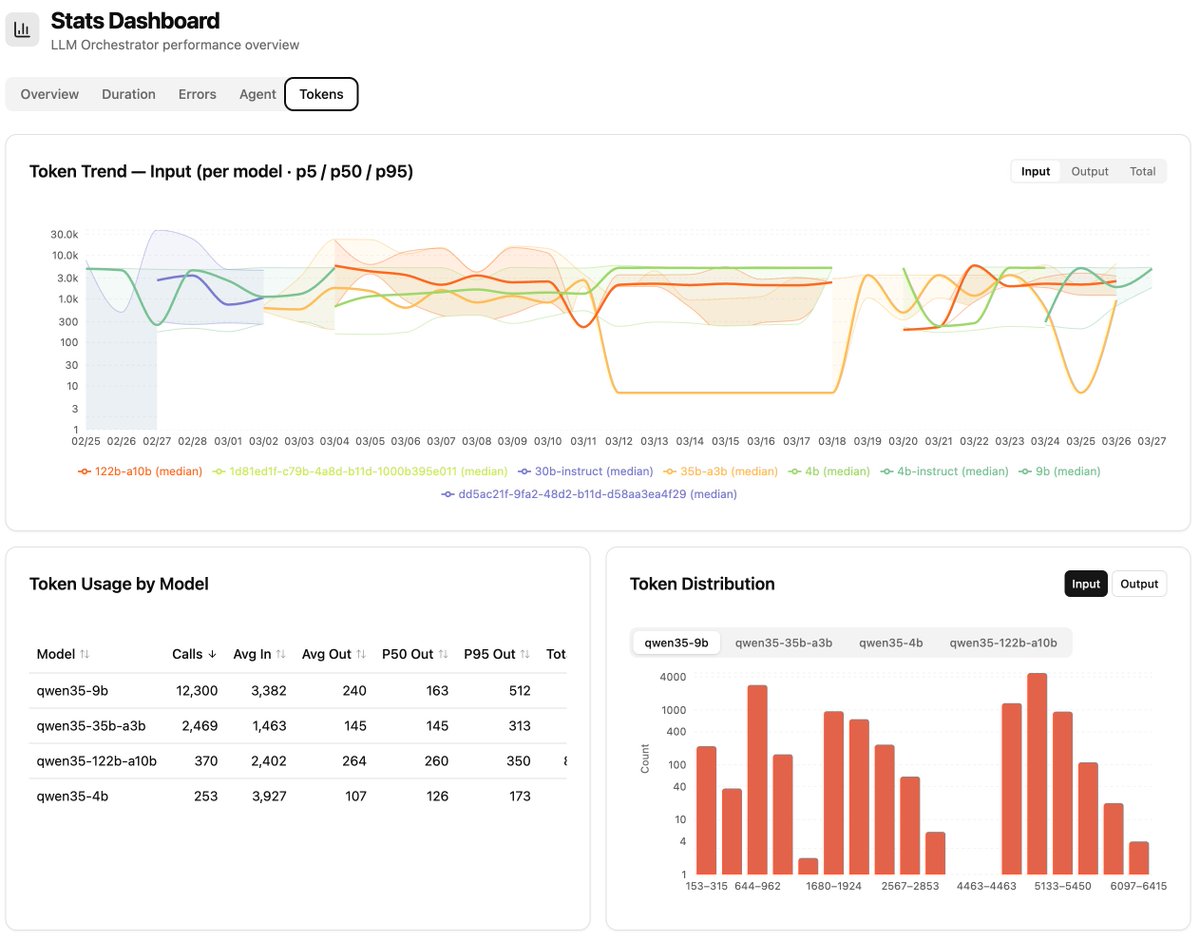This screenshot has width=1200, height=941.
Task: Click the Stats Dashboard bar chart logo icon
Action: 22,29
